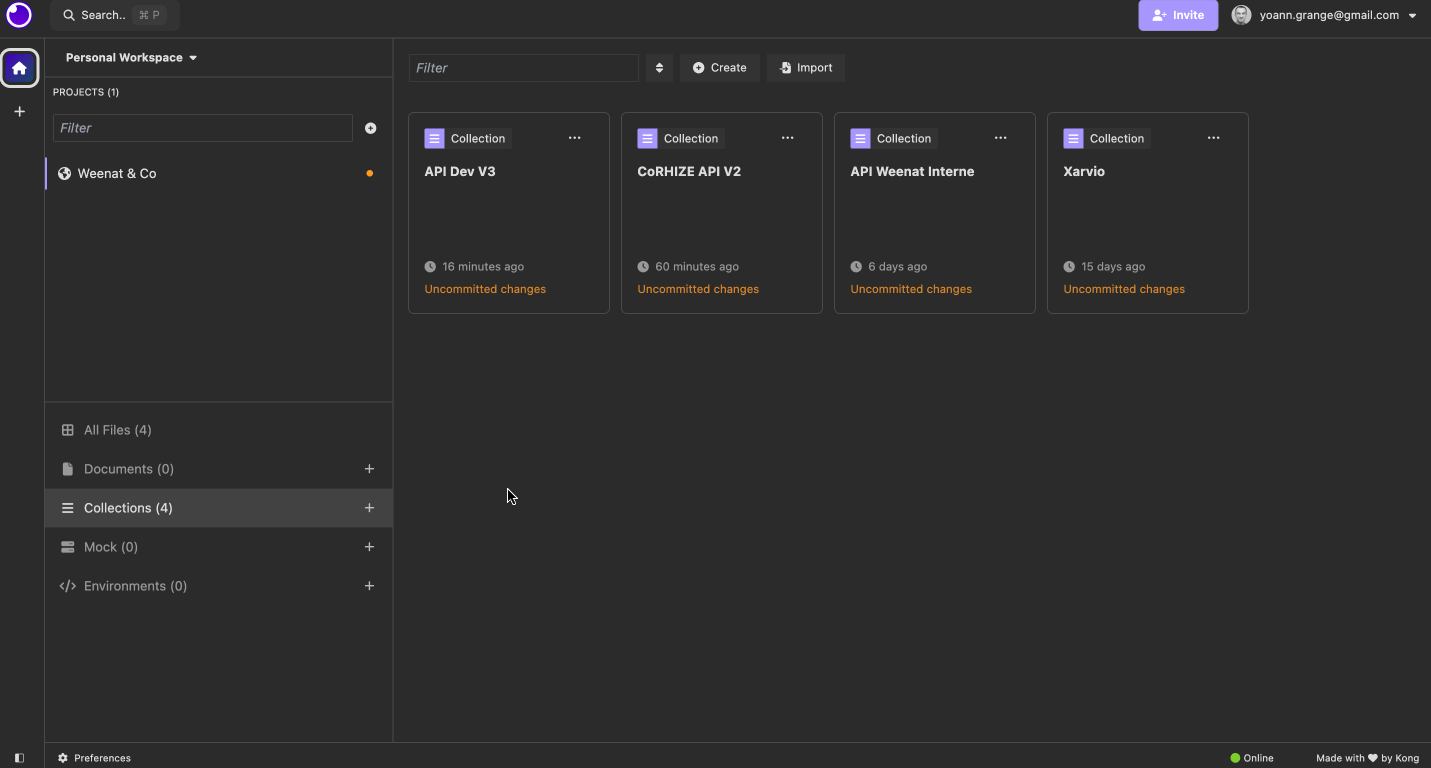Open the yoann.grange account menu
This screenshot has height=768, width=1431.
pos(1326,15)
